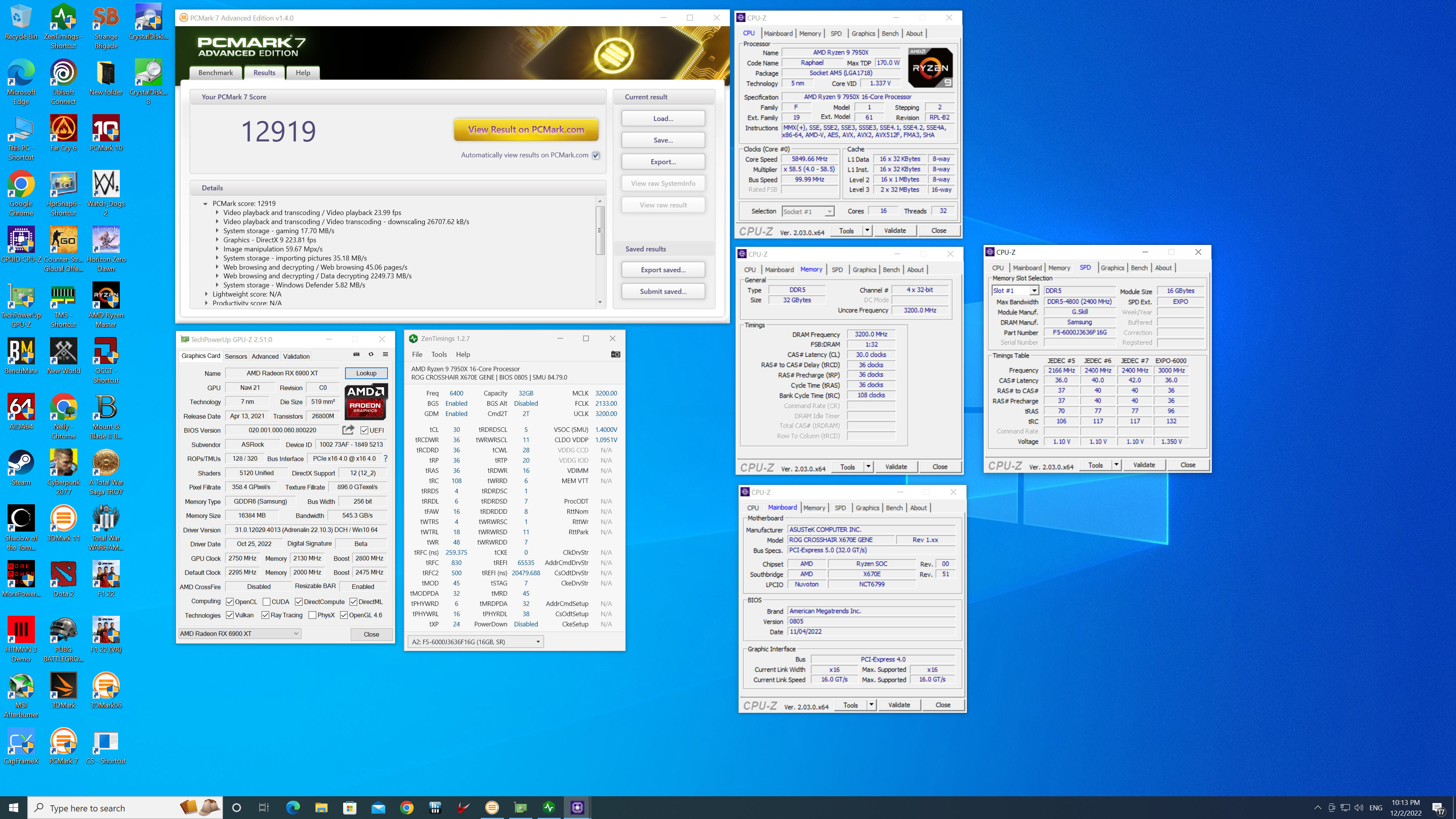Open CPUID CPU-Z desktop icon
This screenshot has width=1456, height=819.
pos(21,245)
